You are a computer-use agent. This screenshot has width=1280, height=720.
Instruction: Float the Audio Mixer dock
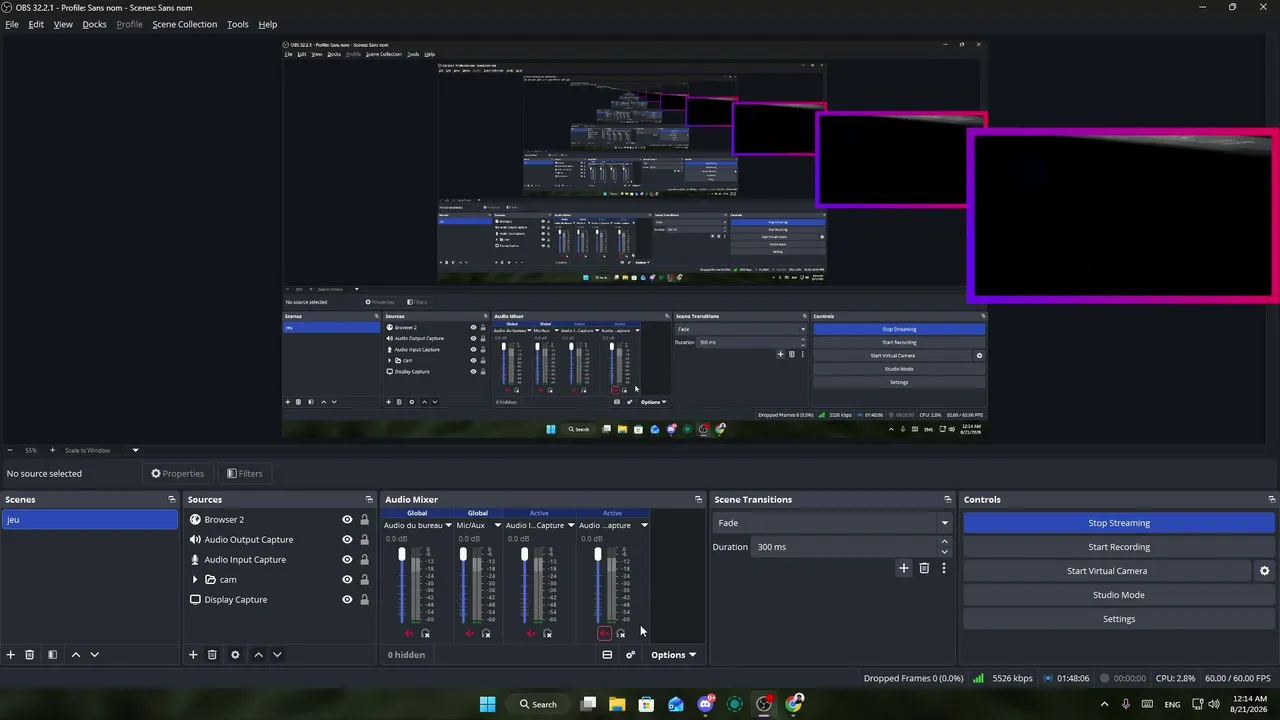click(x=698, y=499)
